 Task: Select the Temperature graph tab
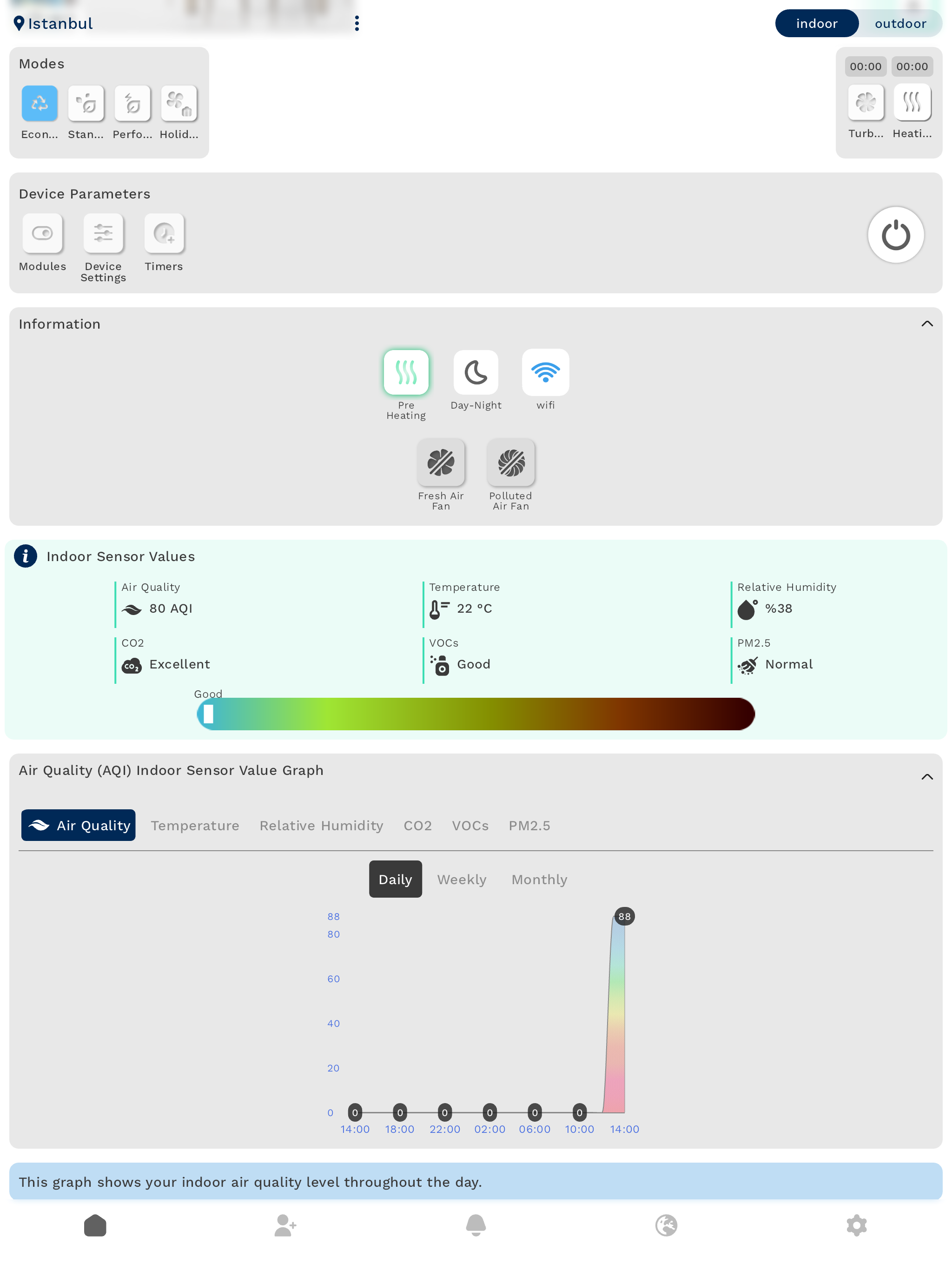point(195,825)
